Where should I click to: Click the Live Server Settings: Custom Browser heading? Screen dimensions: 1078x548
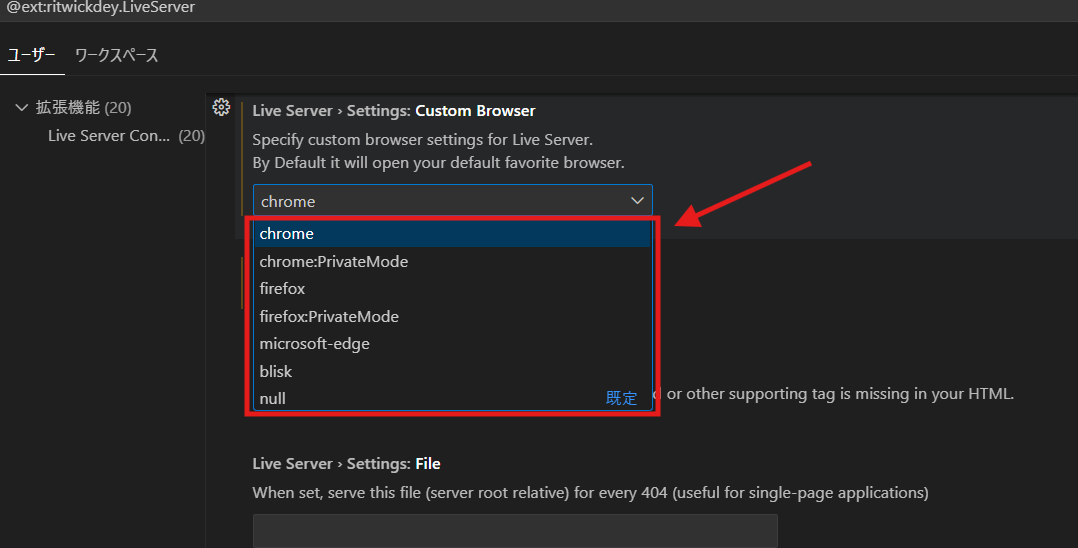click(x=394, y=111)
